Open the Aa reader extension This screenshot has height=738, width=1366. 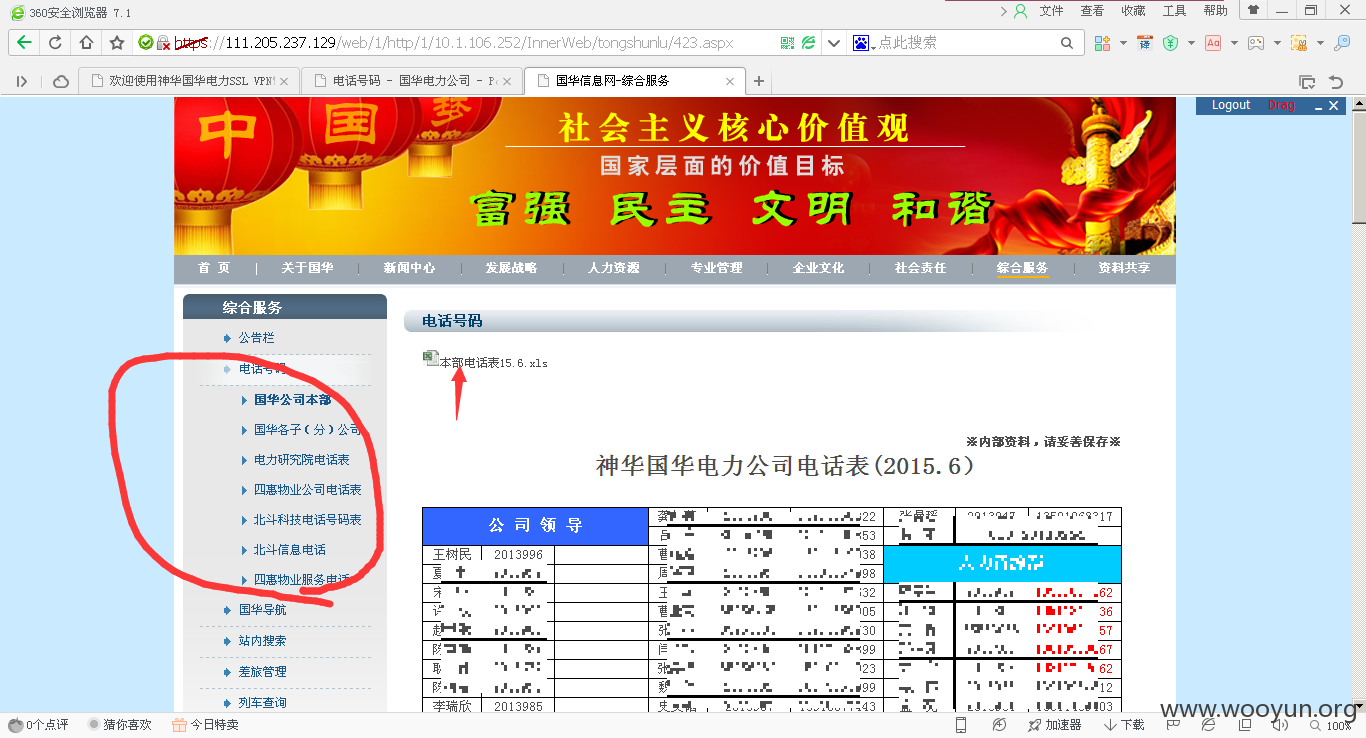(1213, 43)
